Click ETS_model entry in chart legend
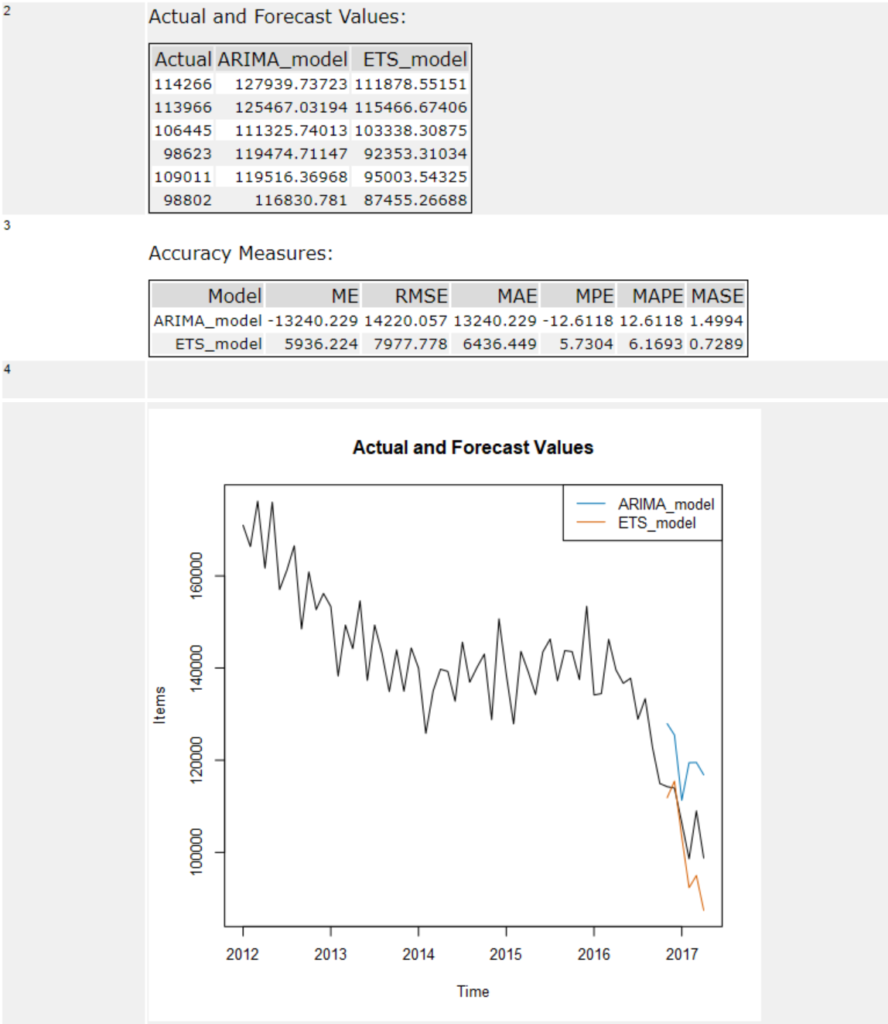 pyautogui.click(x=657, y=523)
